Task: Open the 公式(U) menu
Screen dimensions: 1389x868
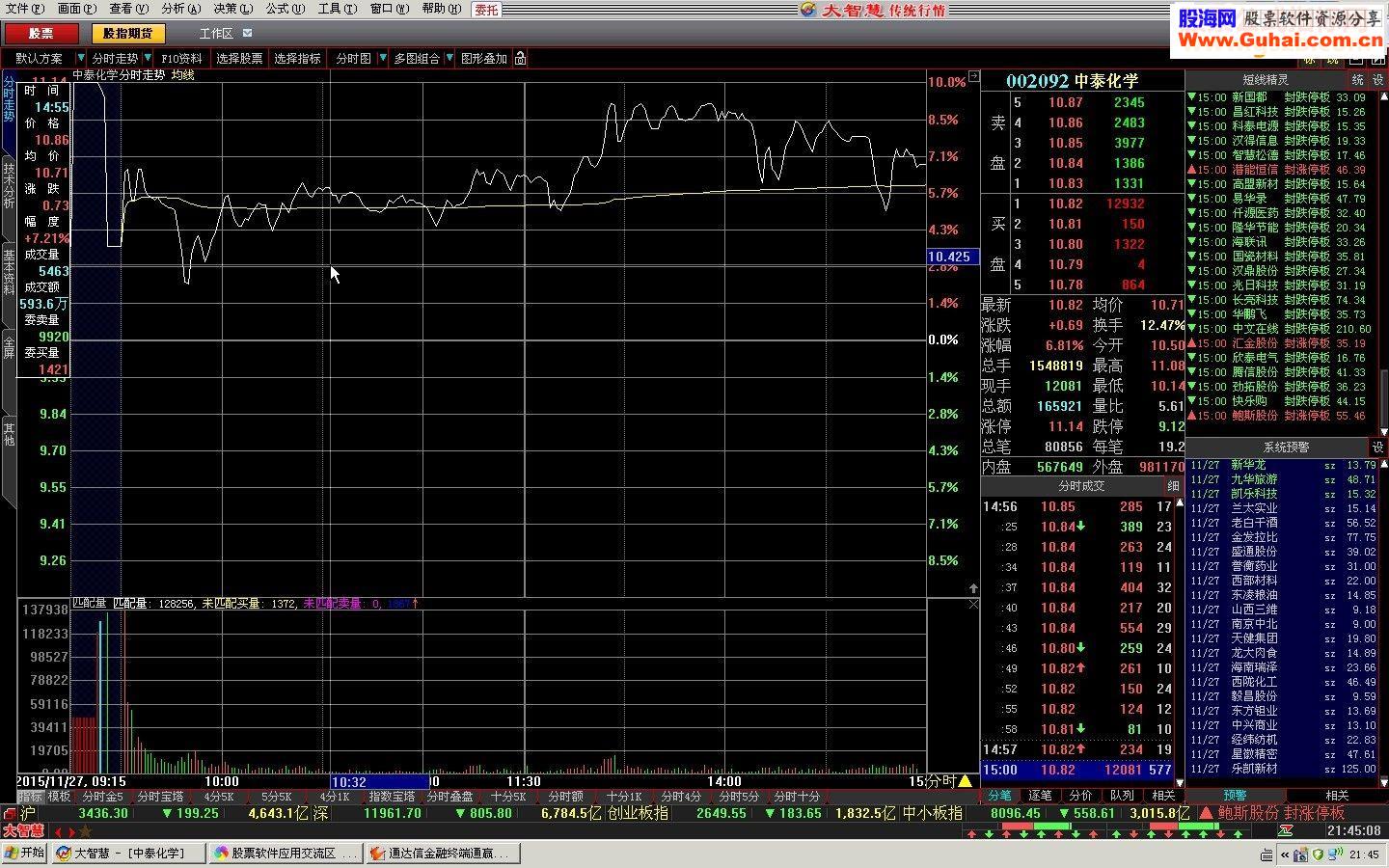Action: tap(285, 9)
